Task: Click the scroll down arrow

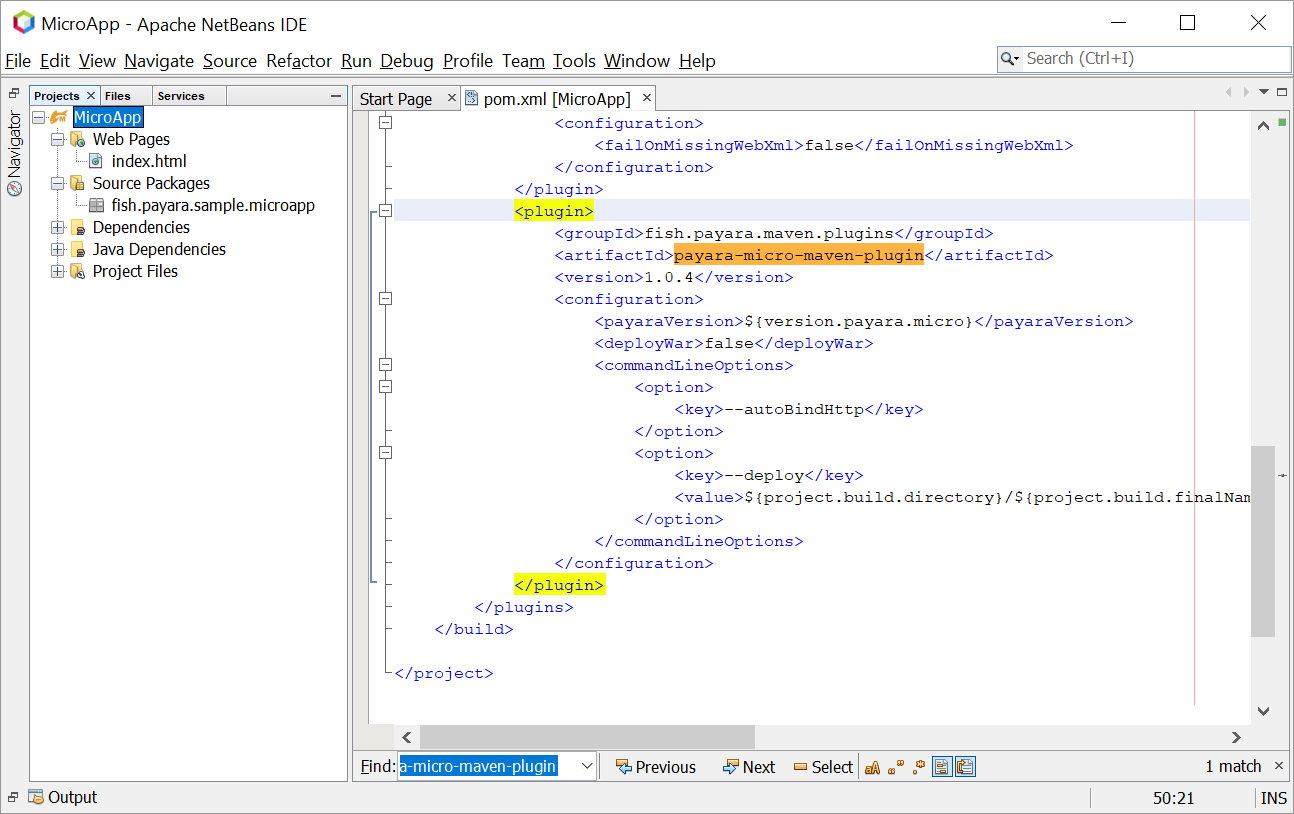Action: [1263, 711]
